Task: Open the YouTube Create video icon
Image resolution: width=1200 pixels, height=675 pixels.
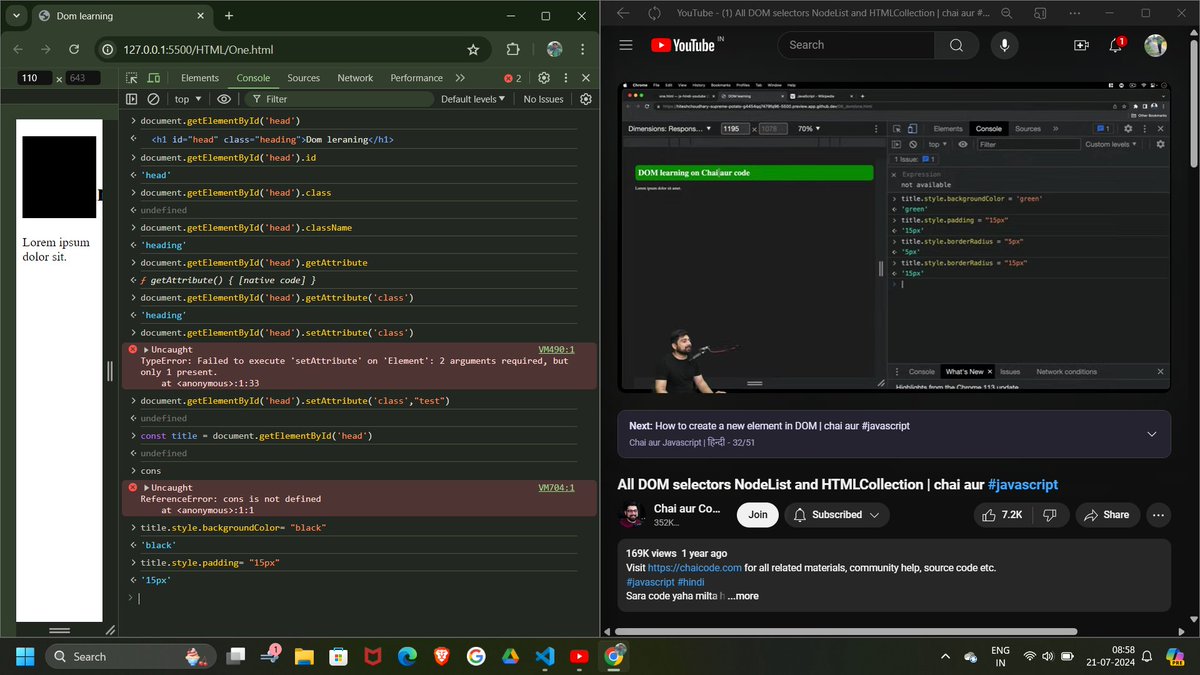Action: point(1081,45)
